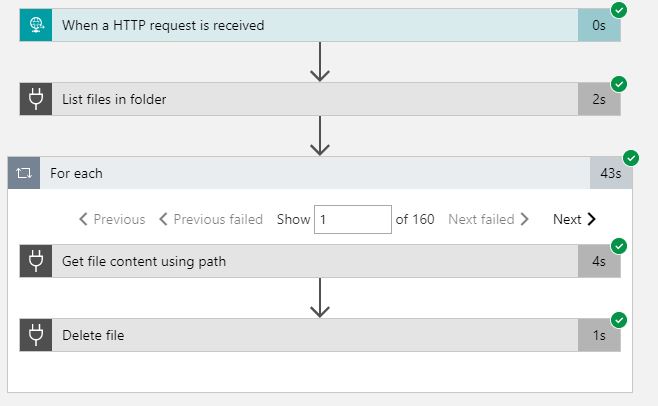Image resolution: width=658 pixels, height=406 pixels.
Task: Jump to Previous failed iteration
Action: [x=211, y=219]
